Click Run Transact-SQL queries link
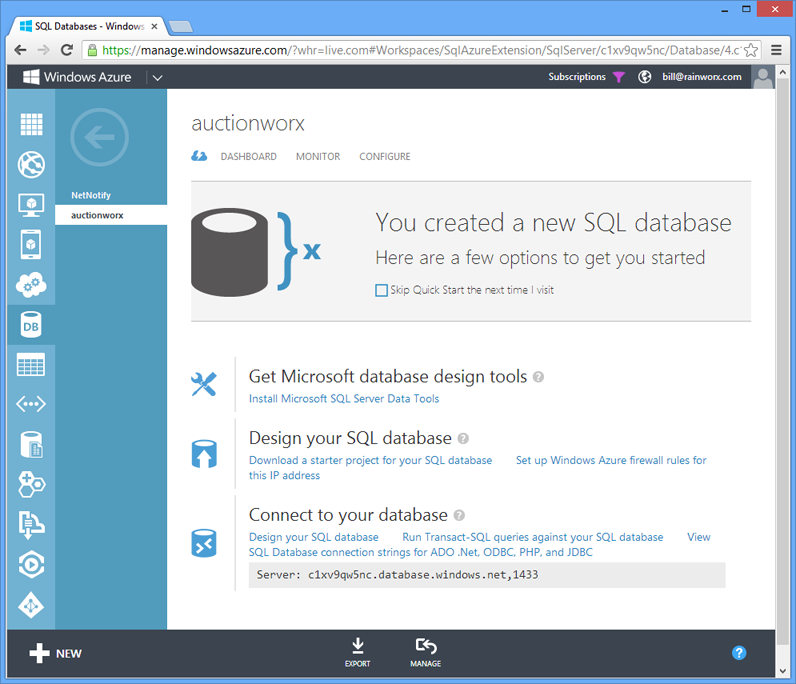Image resolution: width=796 pixels, height=684 pixels. 533,537
